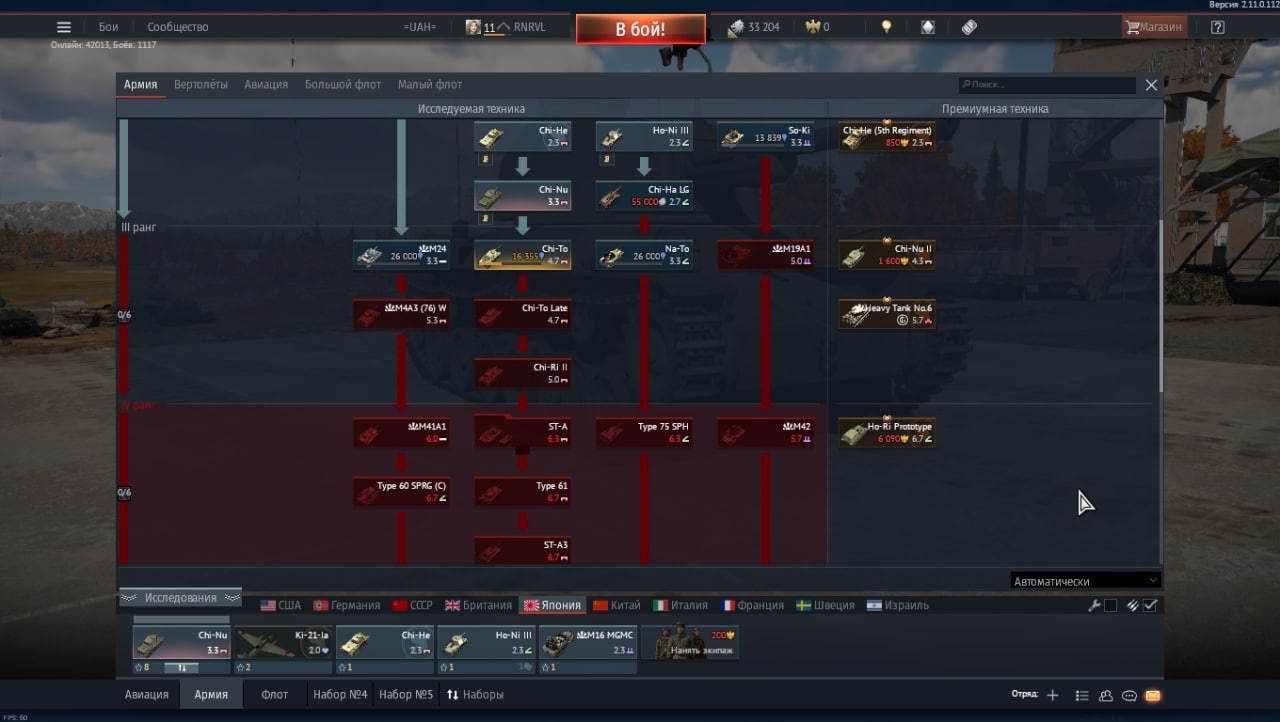Click the player avatar icon

pyautogui.click(x=473, y=27)
